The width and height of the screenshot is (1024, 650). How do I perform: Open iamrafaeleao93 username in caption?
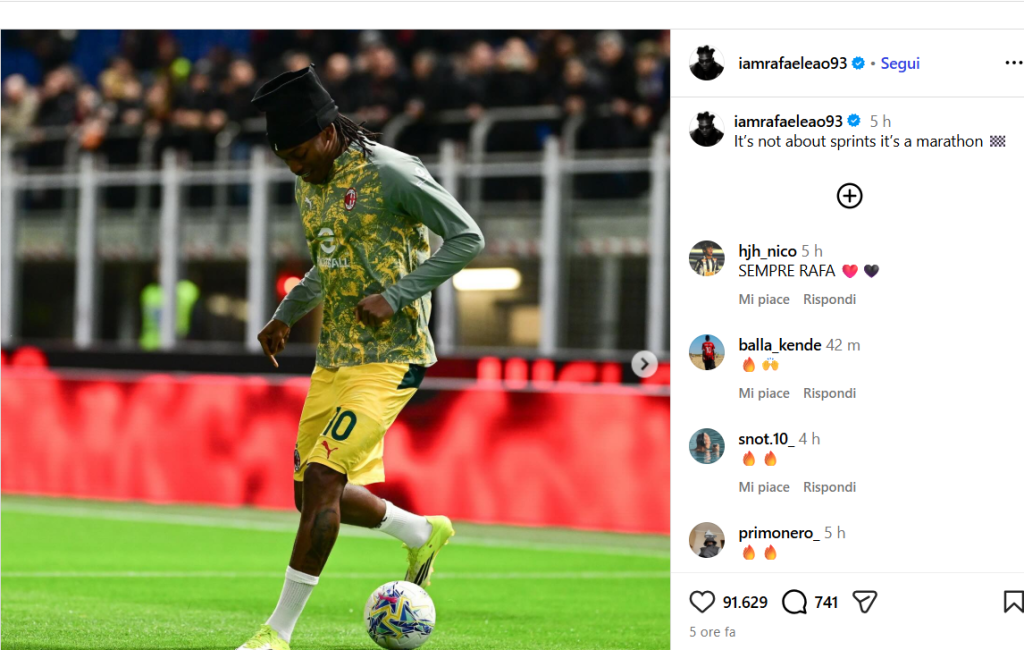pos(788,122)
